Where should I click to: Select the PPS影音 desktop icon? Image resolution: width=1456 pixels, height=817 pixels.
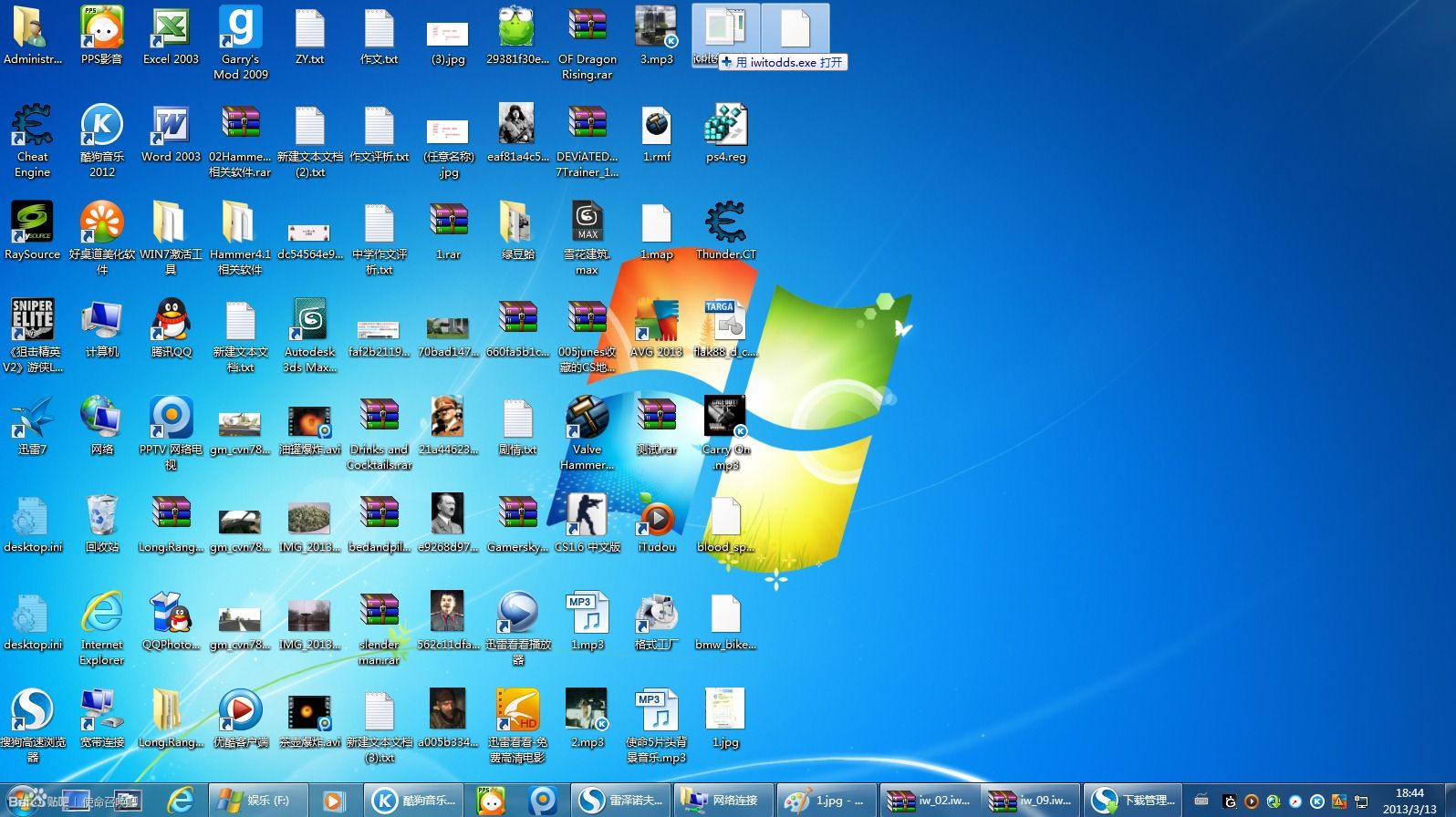pyautogui.click(x=101, y=36)
